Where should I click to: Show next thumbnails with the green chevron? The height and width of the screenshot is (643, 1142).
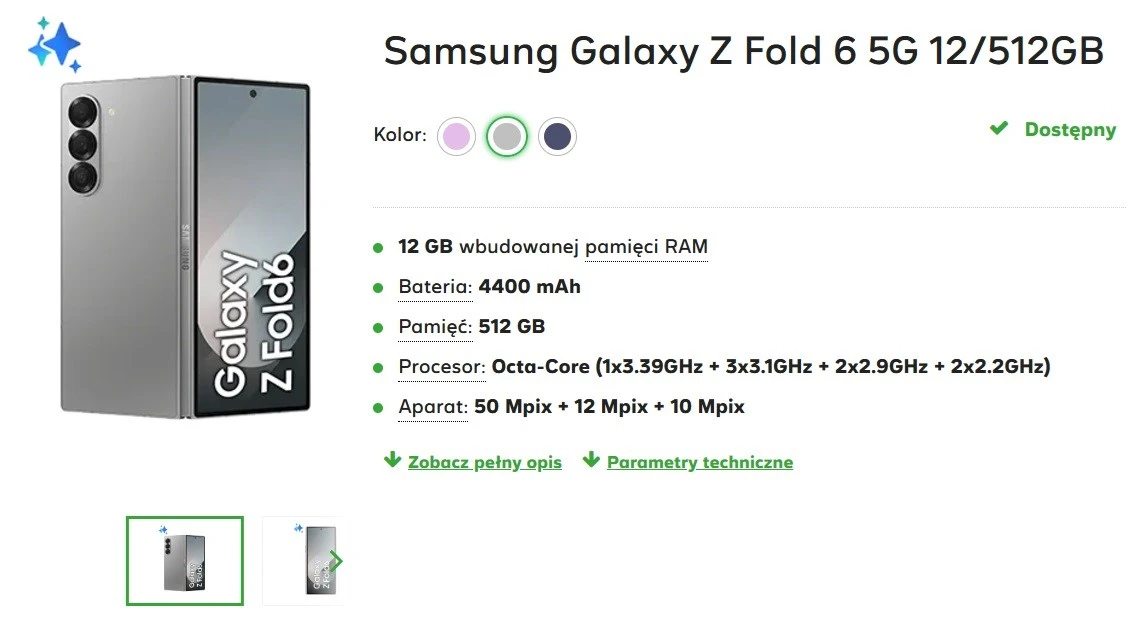click(x=336, y=561)
